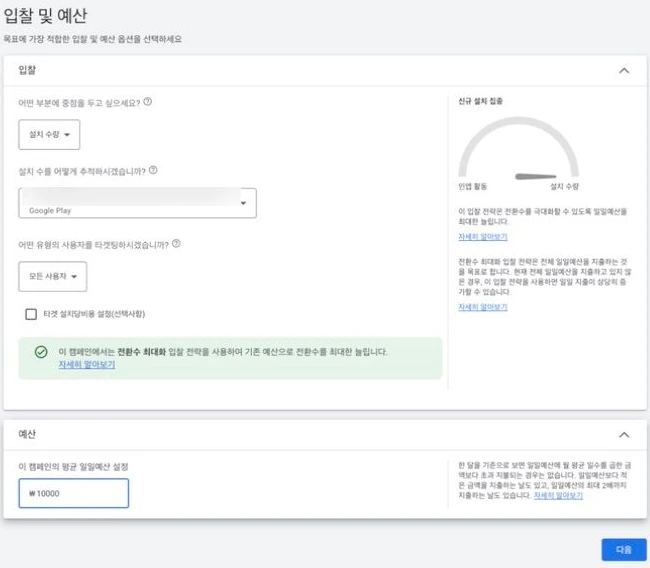Enable 타겟 설치당비용 설정 checkbox

[31, 314]
